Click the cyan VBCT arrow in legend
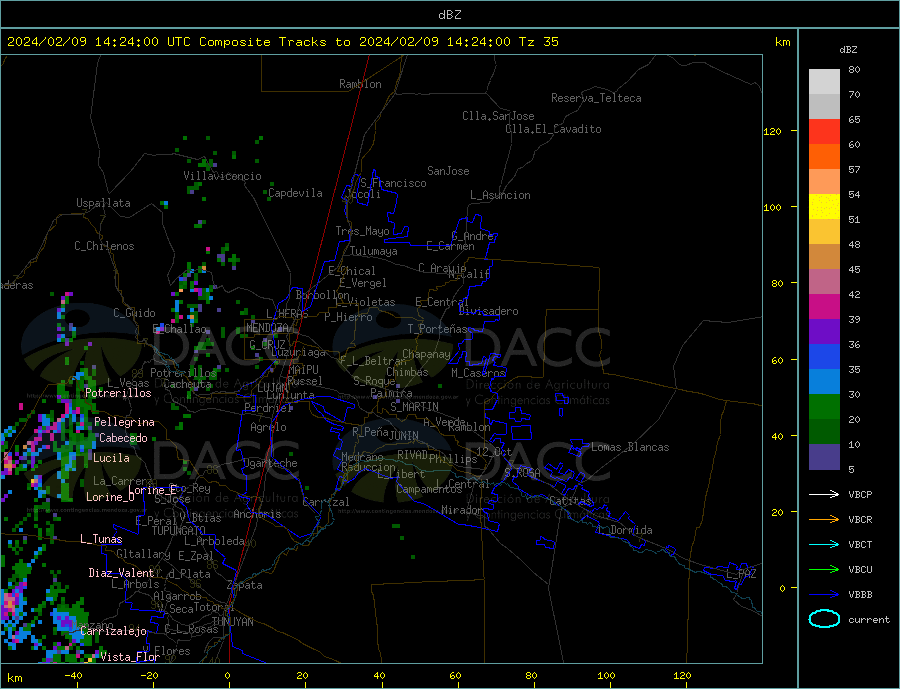900x689 pixels. 824,544
